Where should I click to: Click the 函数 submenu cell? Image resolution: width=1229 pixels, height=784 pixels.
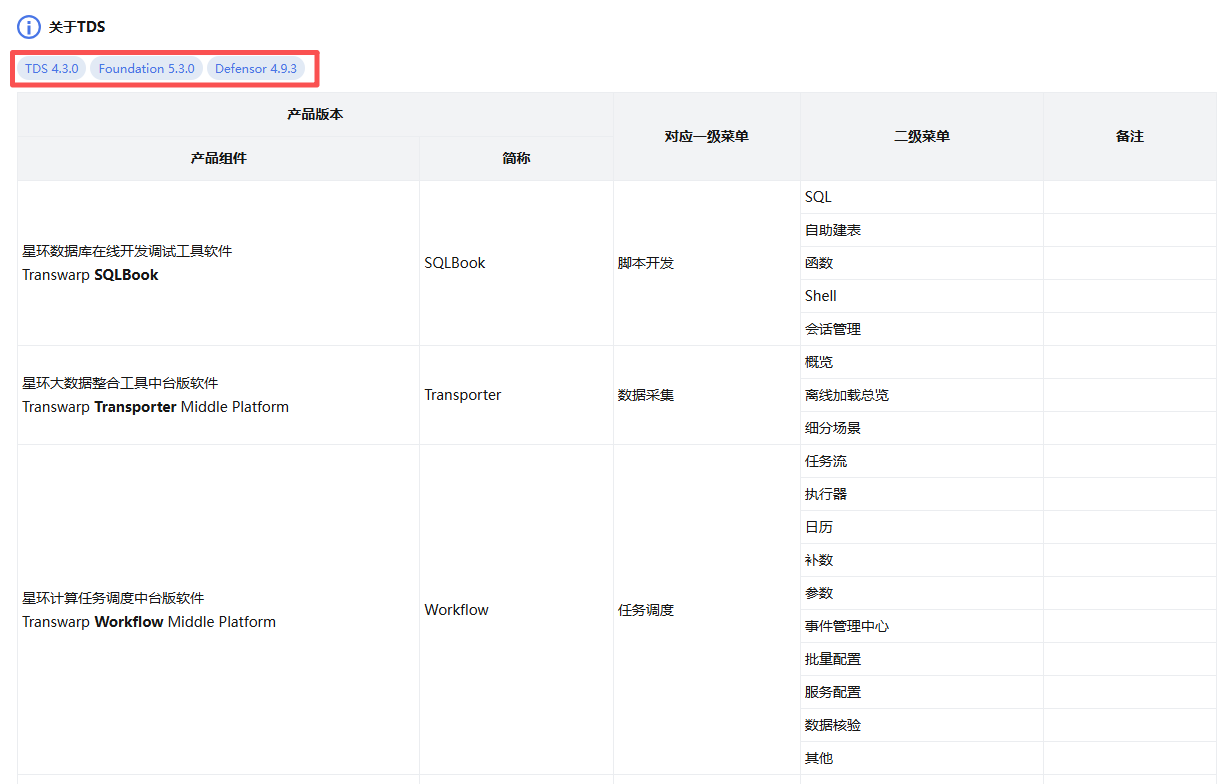(922, 263)
